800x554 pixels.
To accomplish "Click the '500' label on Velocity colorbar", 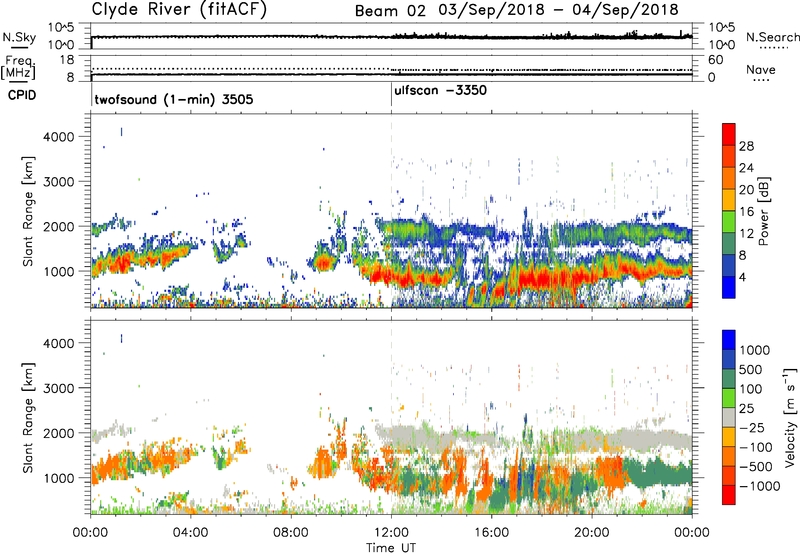I will (x=751, y=369).
